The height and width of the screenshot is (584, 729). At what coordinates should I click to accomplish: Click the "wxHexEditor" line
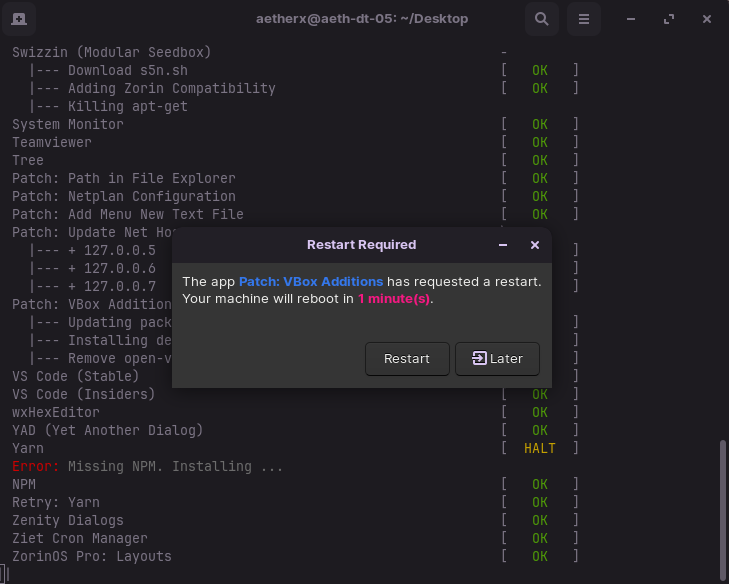coord(56,412)
